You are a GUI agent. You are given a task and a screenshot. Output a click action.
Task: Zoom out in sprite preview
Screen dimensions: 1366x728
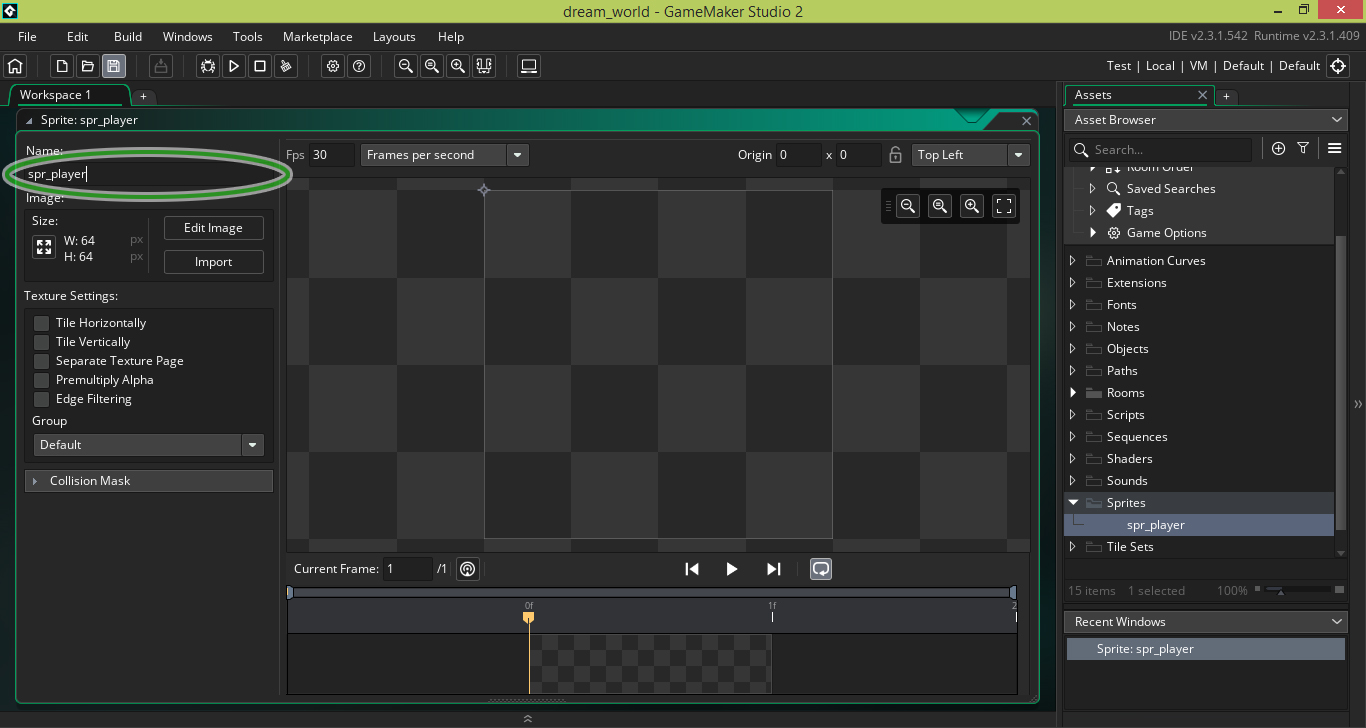pyautogui.click(x=908, y=206)
